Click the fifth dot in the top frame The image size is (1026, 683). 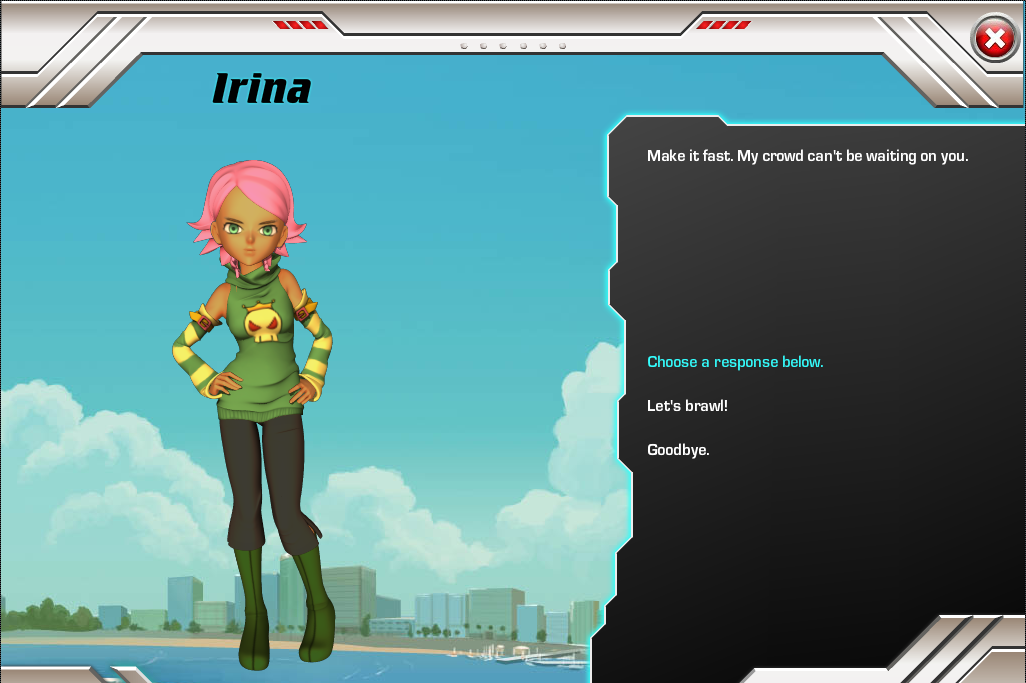coord(543,46)
